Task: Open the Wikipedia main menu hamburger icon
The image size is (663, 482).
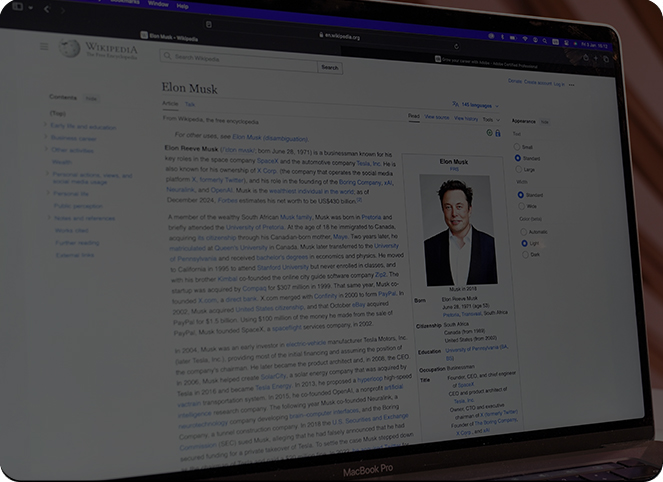Action: 44,46
